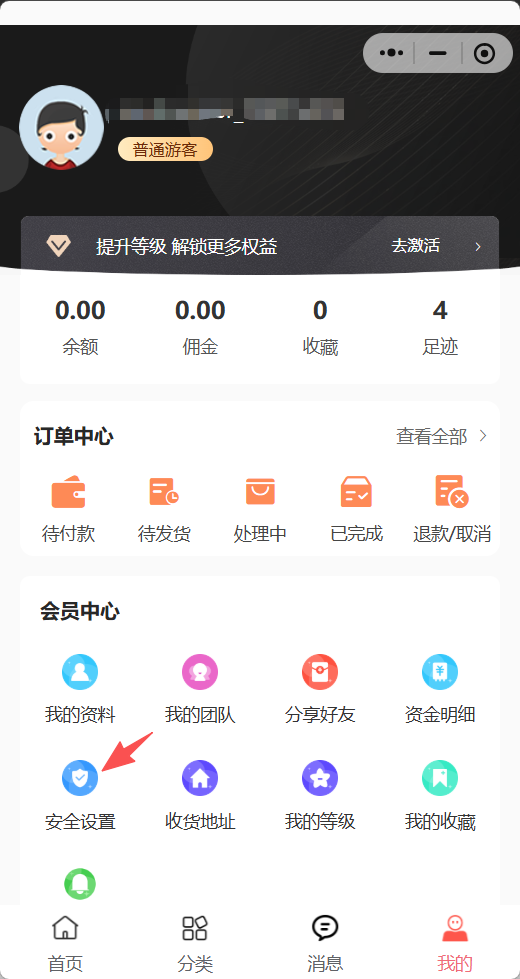
Task: Close the mini-program with the circle target icon
Action: (x=484, y=53)
